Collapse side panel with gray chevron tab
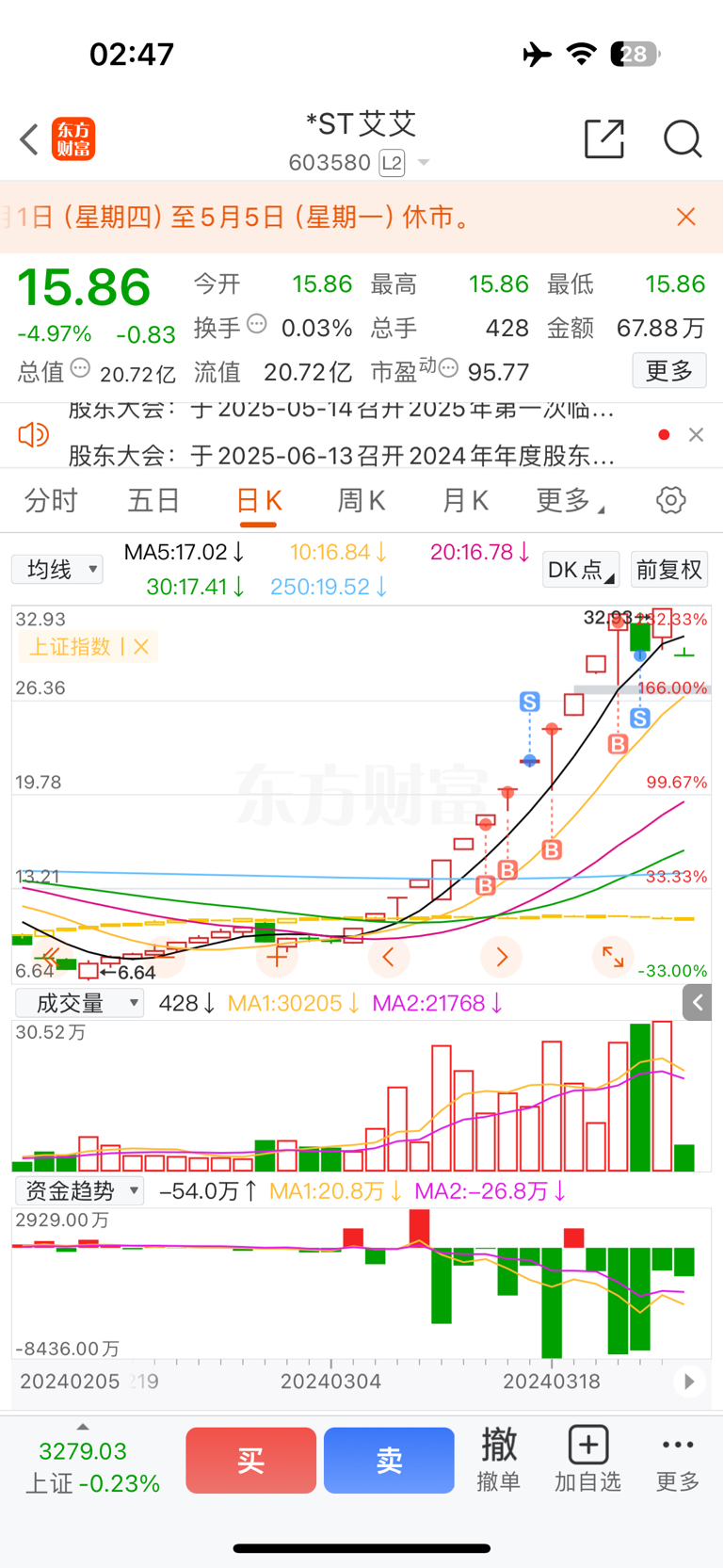 pyautogui.click(x=697, y=1003)
